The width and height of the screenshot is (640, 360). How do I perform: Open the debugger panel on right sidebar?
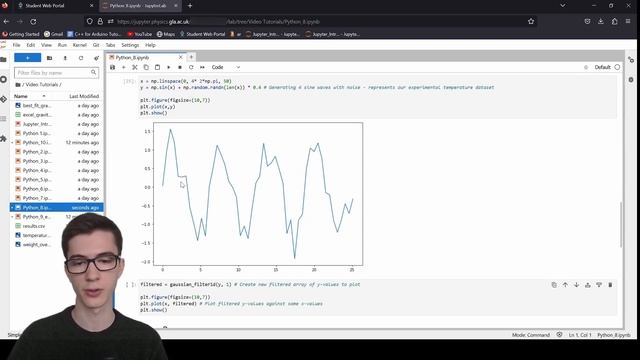(x=631, y=80)
